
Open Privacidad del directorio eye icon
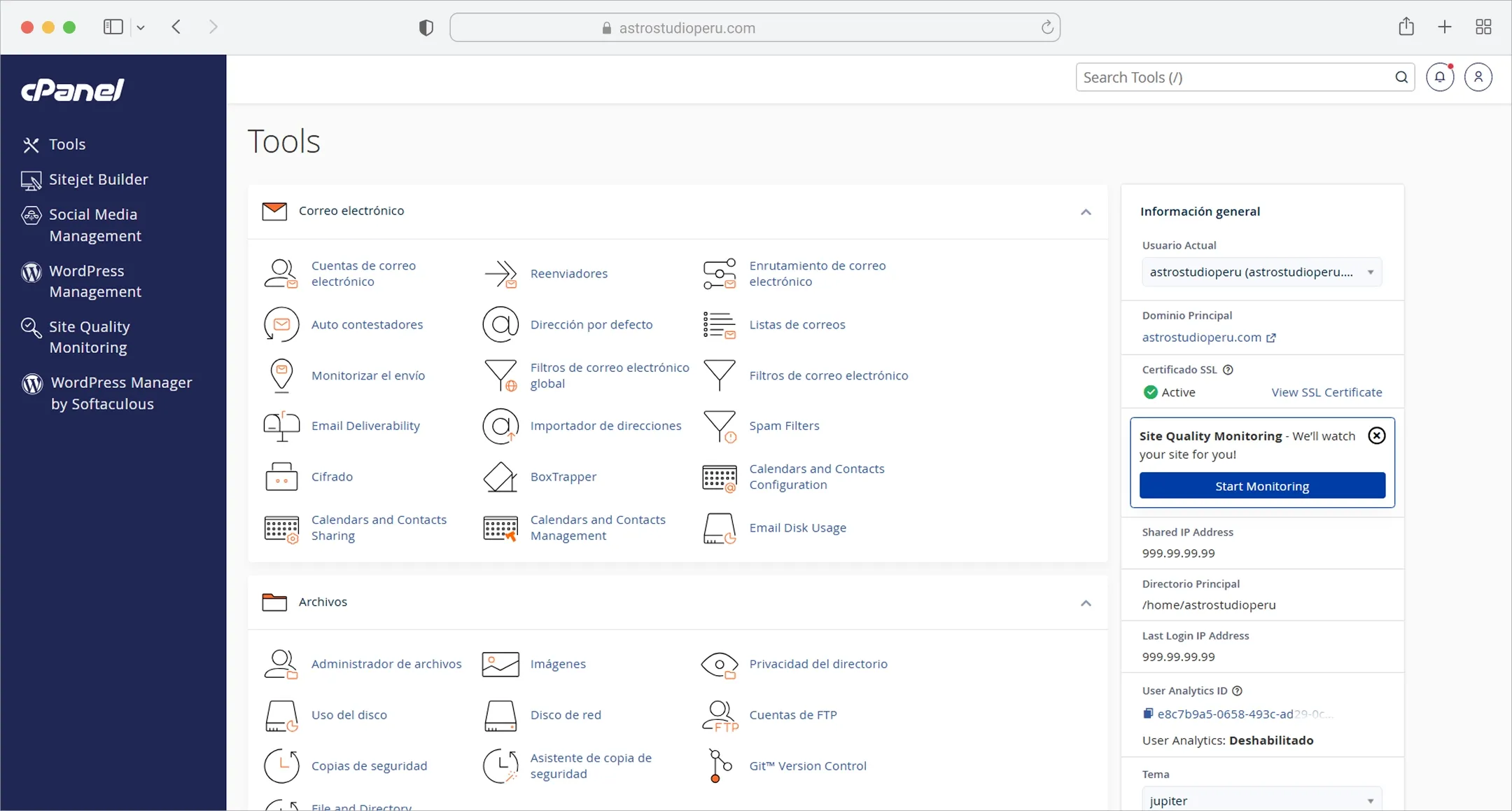point(720,665)
